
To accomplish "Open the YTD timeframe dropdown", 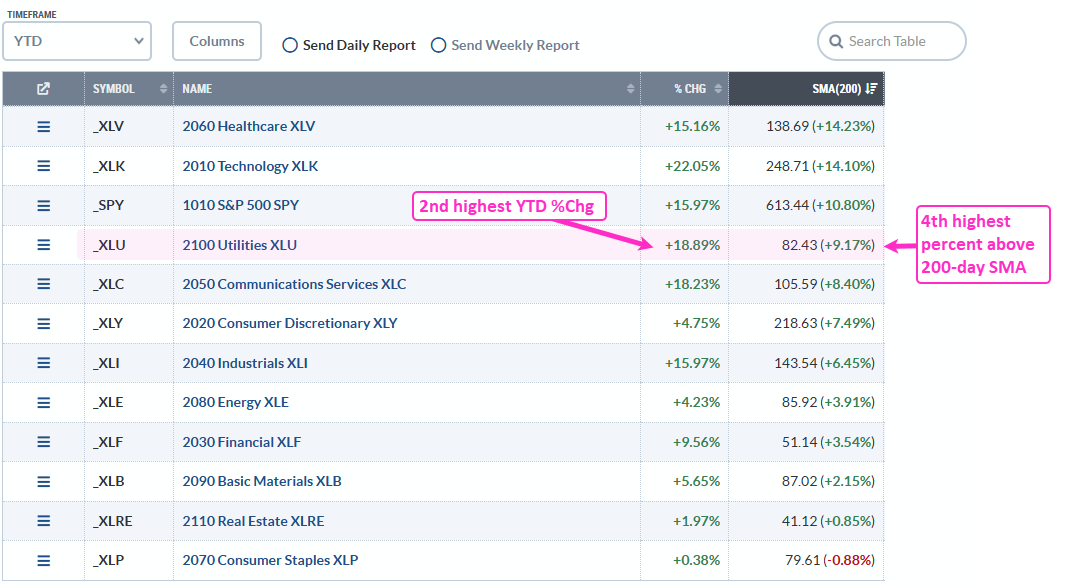I will pyautogui.click(x=77, y=42).
